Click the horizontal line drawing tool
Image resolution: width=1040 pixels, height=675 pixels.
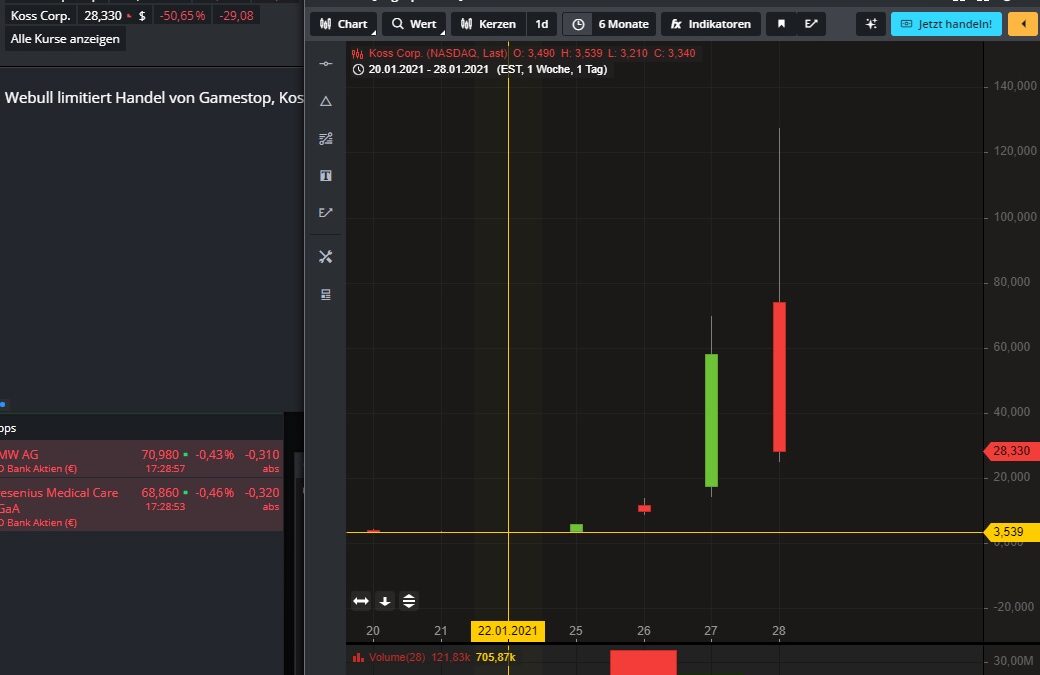(325, 64)
